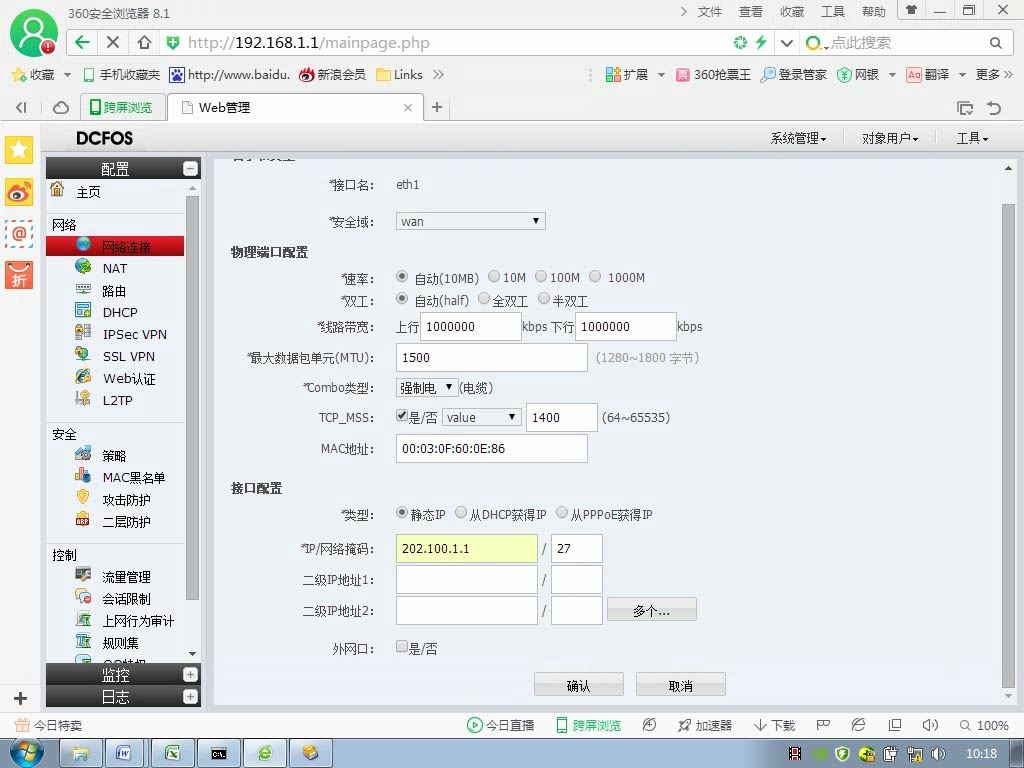
Task: Click the IP address field 202.100.1.1
Action: (466, 549)
